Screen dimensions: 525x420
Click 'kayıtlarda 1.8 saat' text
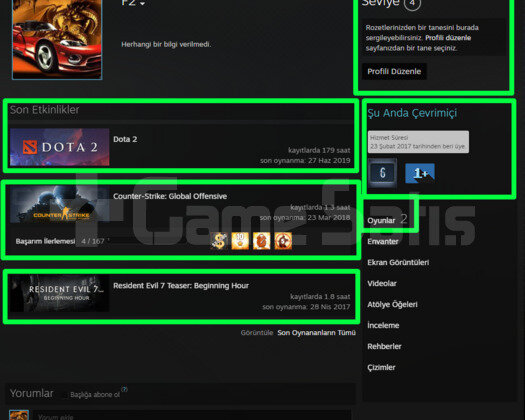click(320, 297)
